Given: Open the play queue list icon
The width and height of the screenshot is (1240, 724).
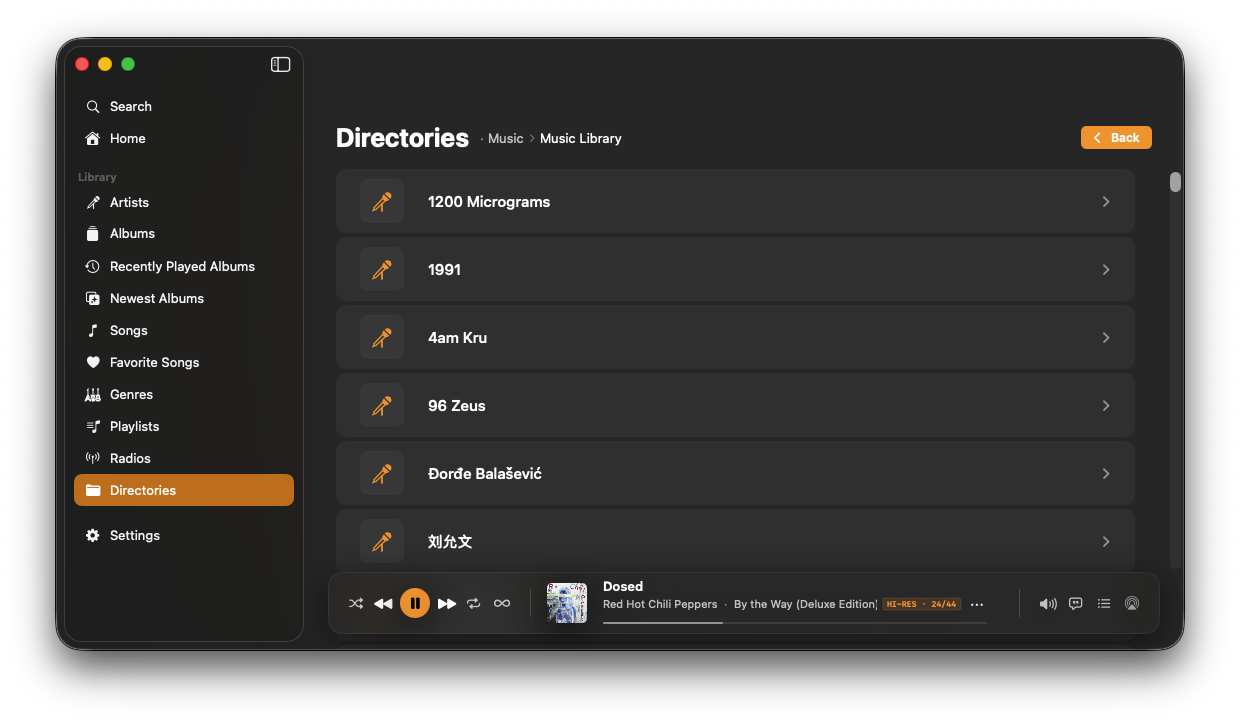Looking at the screenshot, I should (1103, 603).
